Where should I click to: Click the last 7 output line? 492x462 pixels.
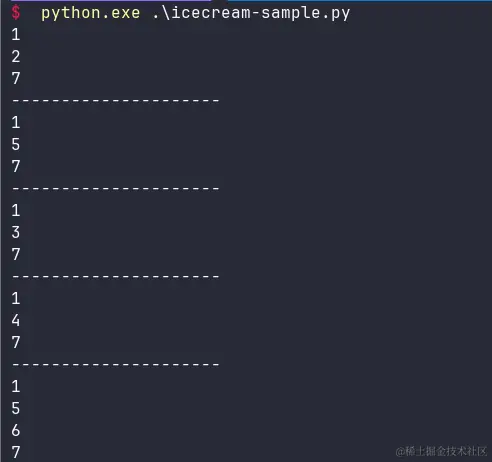[16, 452]
